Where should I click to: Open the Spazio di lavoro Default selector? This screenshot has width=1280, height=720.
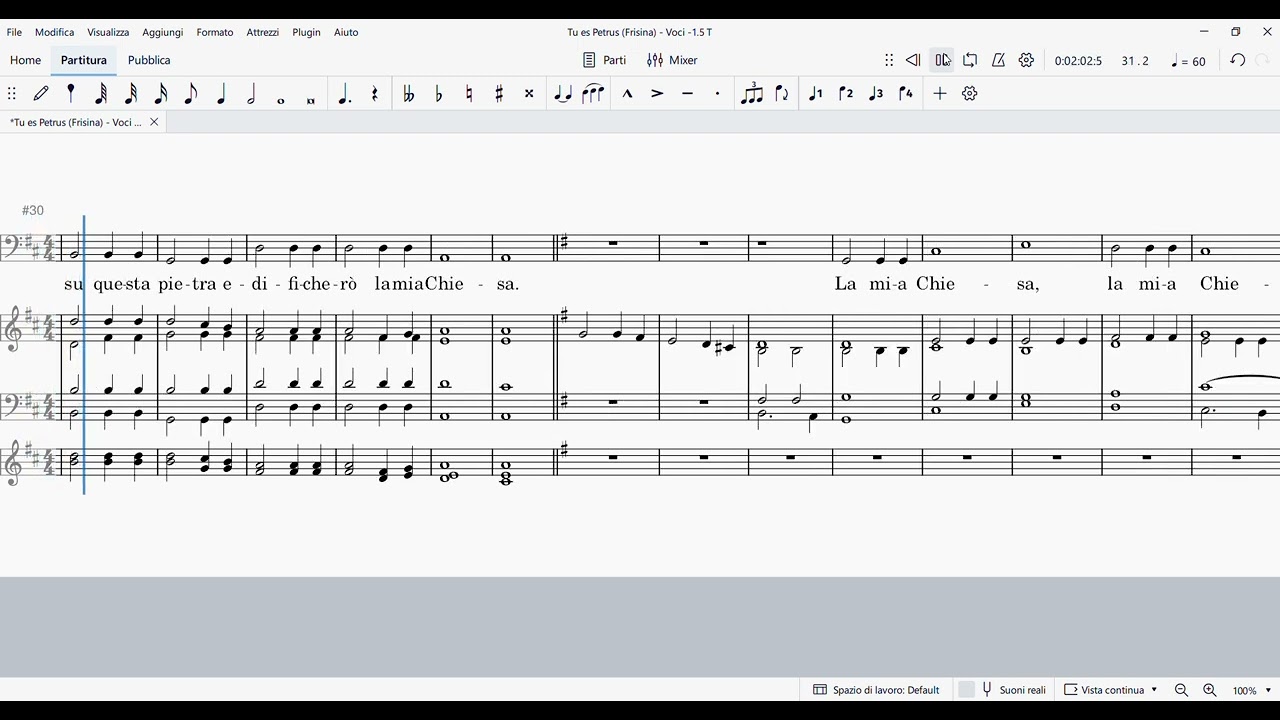(877, 690)
